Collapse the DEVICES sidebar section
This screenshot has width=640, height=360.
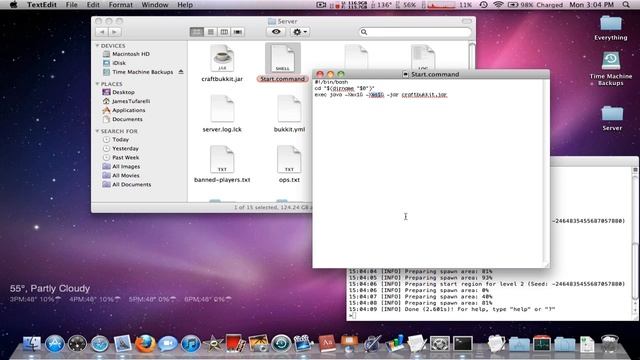97,46
